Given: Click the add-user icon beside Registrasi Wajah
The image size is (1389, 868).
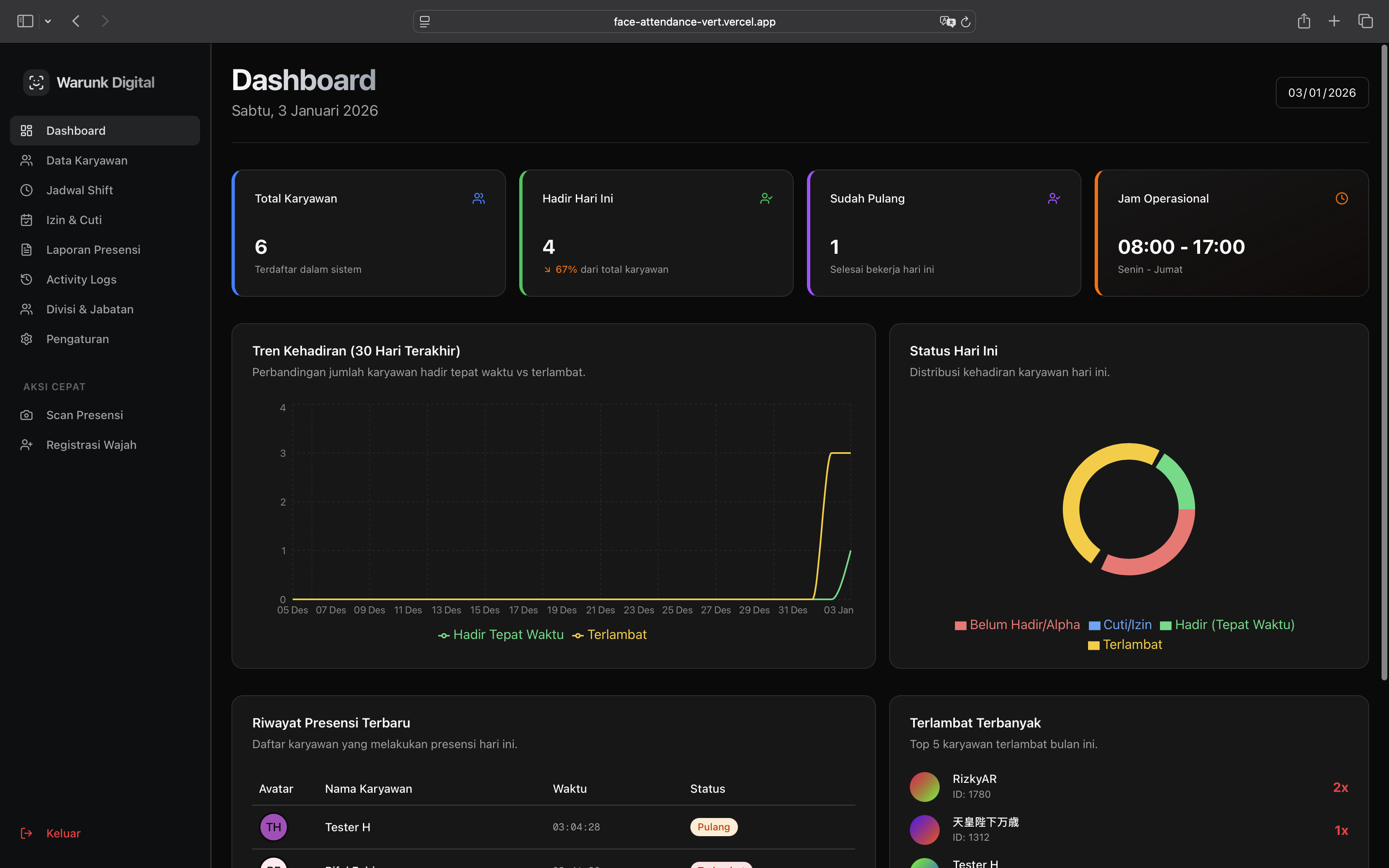Looking at the screenshot, I should click(26, 445).
